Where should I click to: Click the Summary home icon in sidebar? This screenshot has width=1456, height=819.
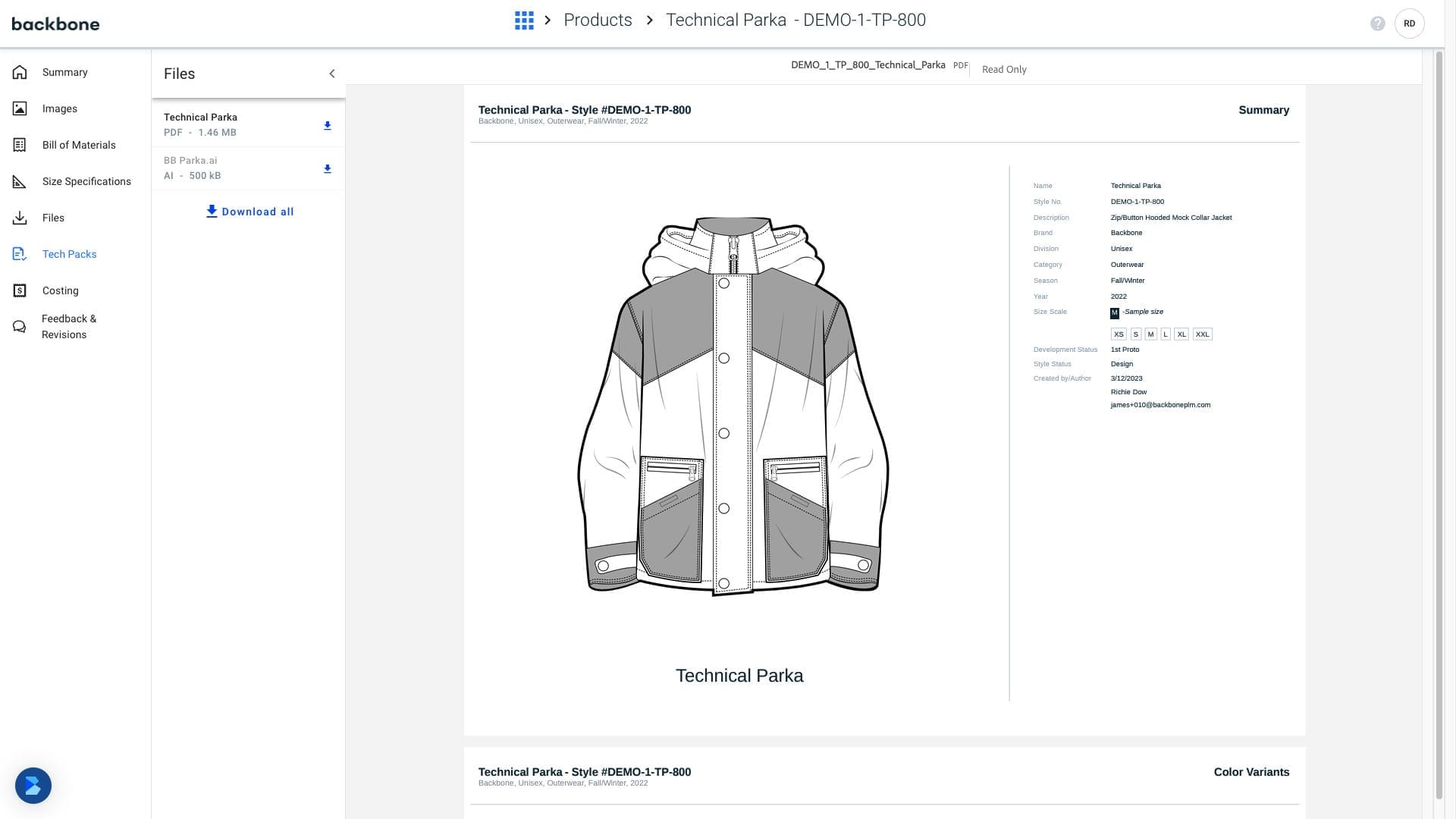[x=20, y=72]
